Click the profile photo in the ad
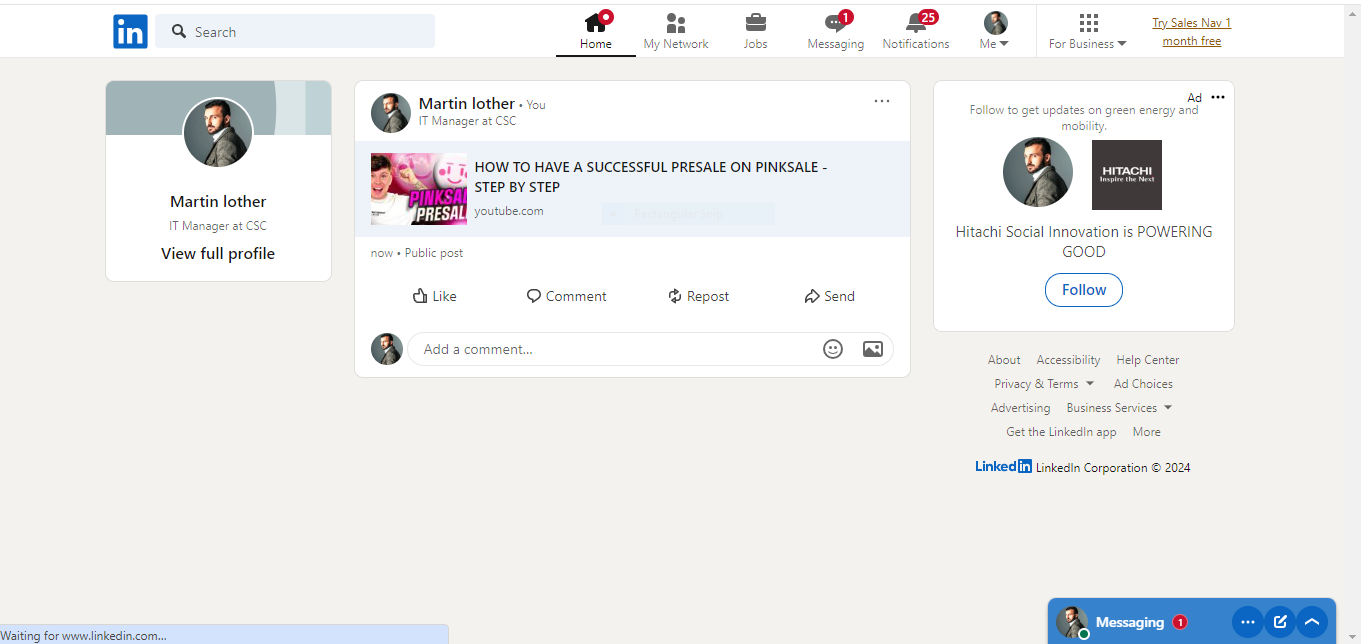The height and width of the screenshot is (644, 1361). 1038,172
